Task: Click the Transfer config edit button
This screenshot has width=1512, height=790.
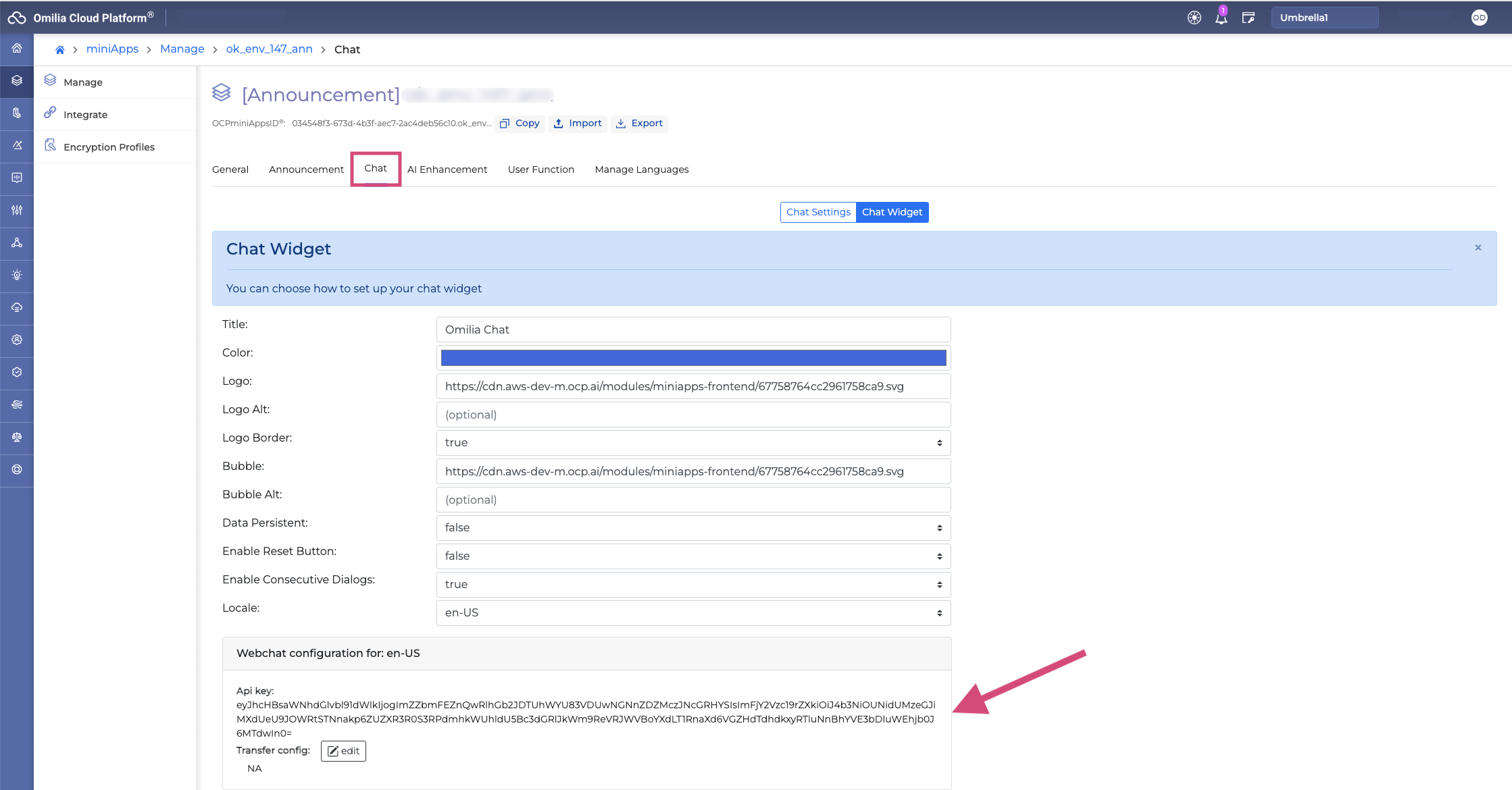Action: [x=343, y=751]
